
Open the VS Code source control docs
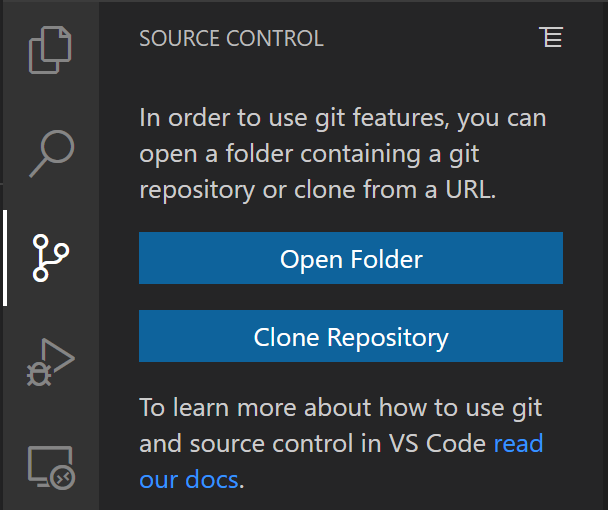point(190,479)
